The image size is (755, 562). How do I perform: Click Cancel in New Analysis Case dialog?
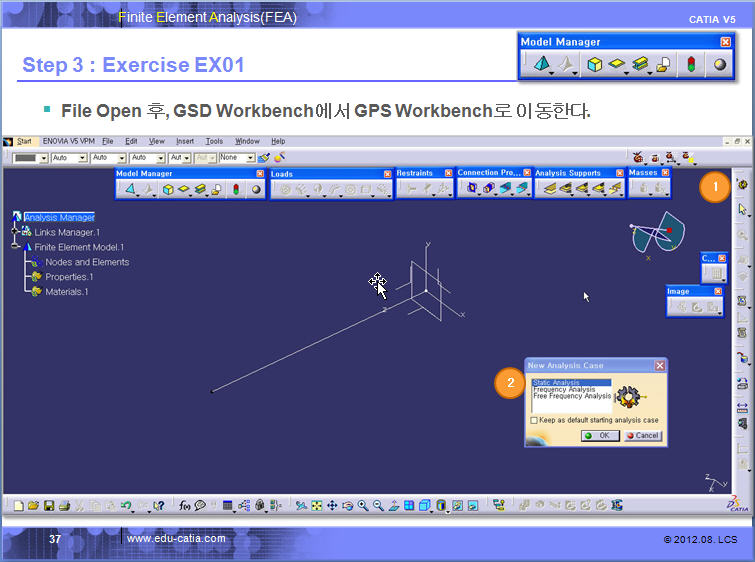tap(643, 436)
